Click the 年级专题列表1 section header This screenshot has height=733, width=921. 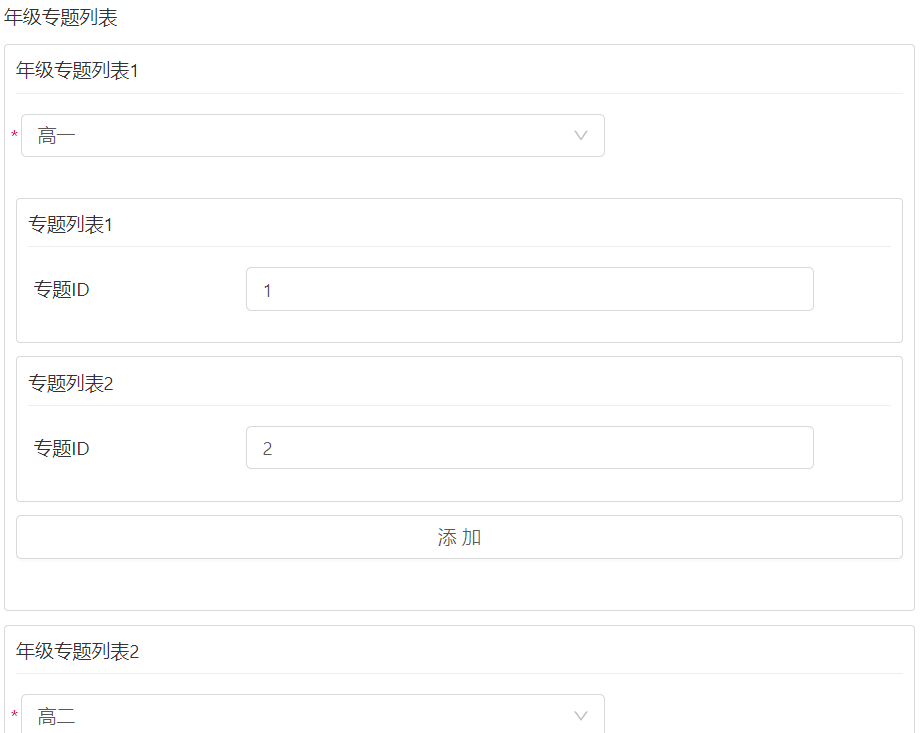pos(77,71)
